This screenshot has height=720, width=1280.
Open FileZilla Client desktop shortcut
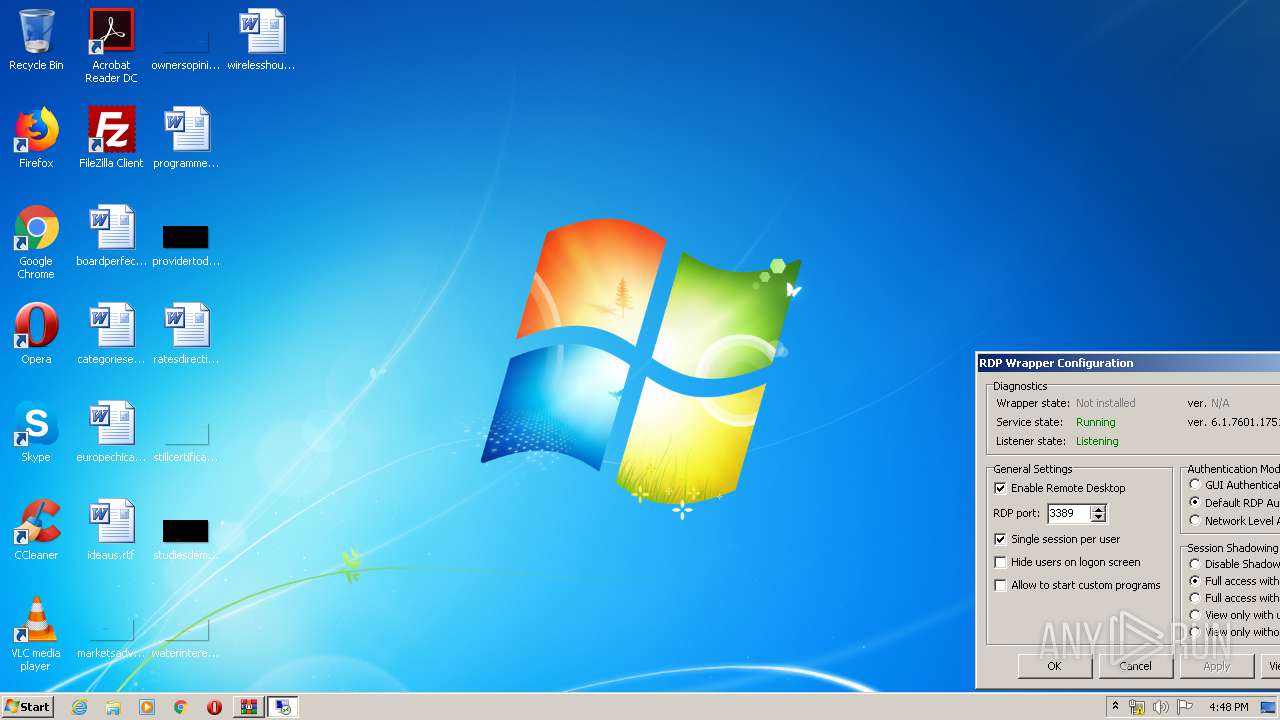tap(111, 138)
